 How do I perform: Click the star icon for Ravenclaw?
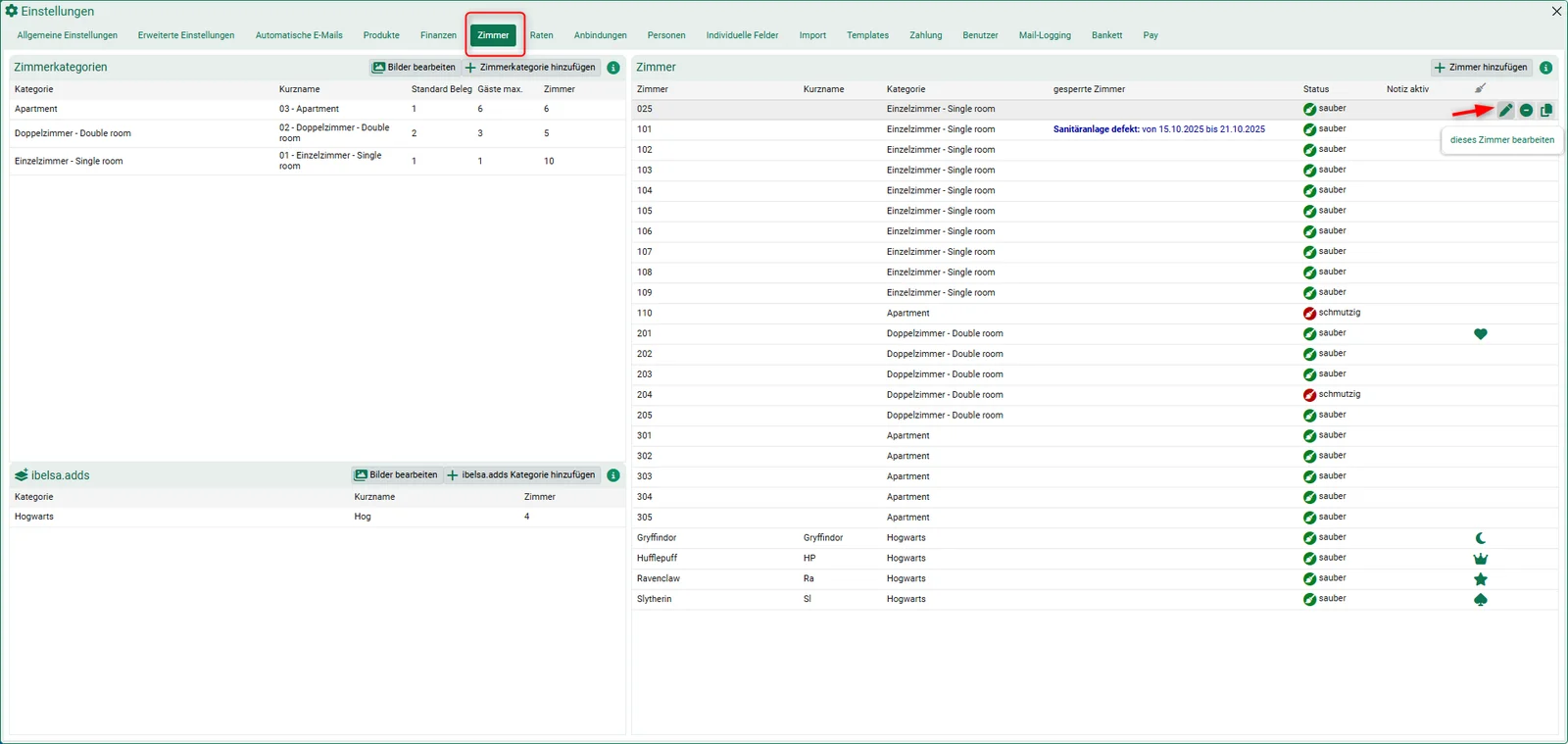tap(1481, 579)
